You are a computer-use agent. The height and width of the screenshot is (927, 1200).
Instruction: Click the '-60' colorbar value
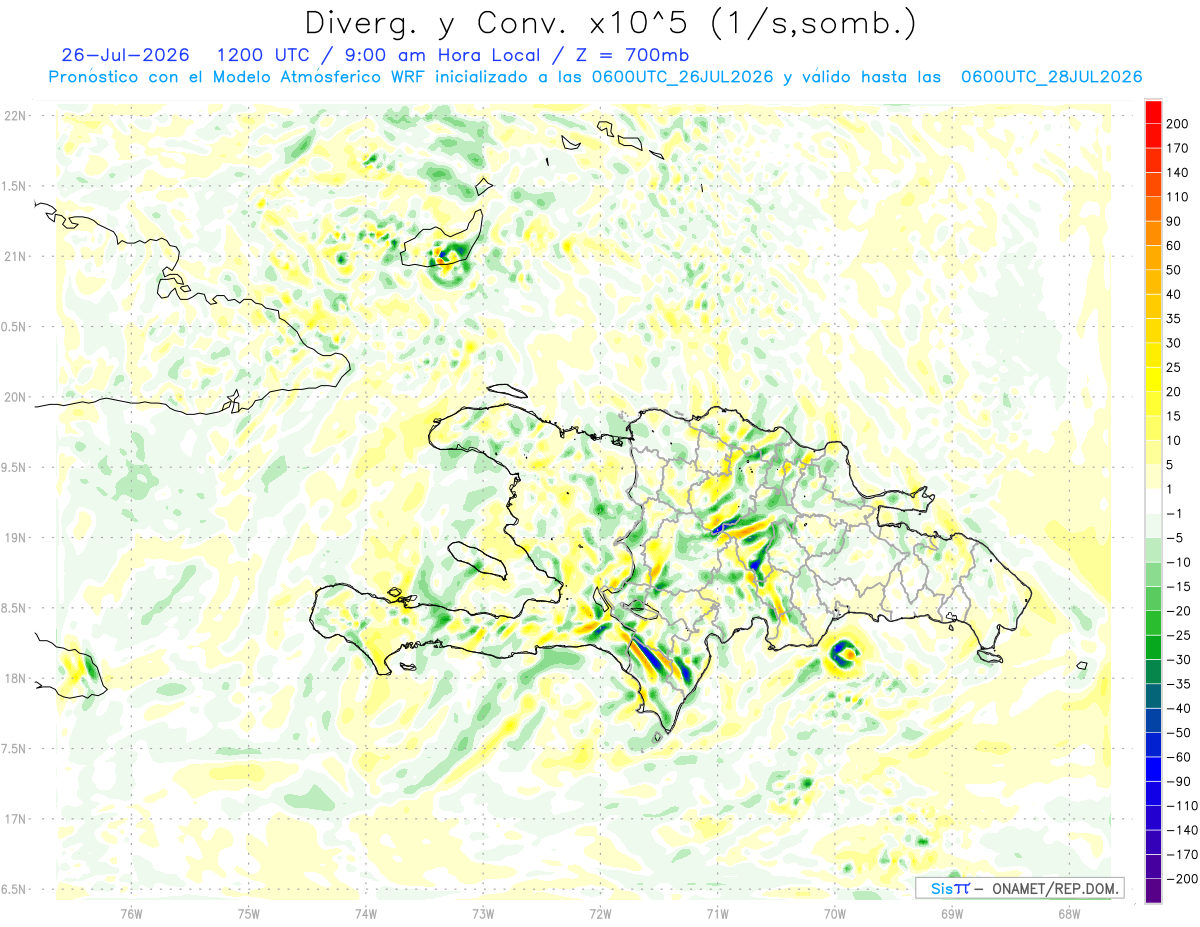coord(1179,756)
